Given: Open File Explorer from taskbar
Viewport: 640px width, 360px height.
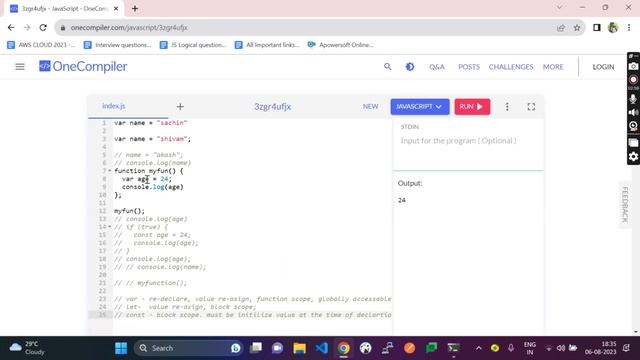Looking at the screenshot, I should (x=299, y=348).
